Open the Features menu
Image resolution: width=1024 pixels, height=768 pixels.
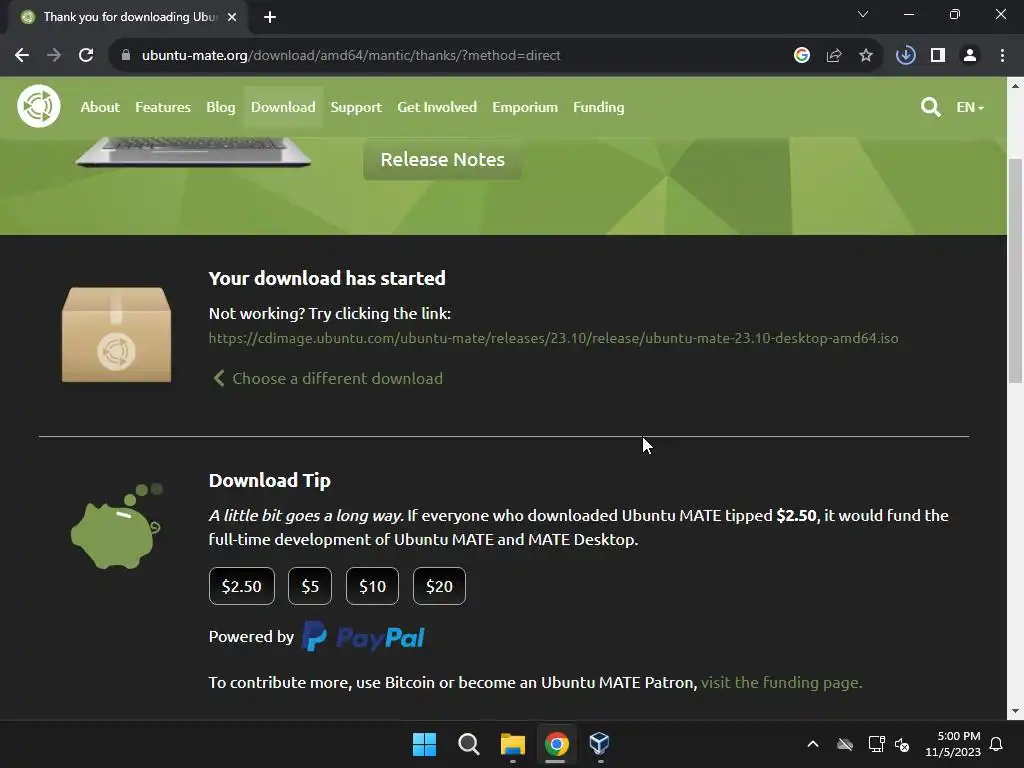pyautogui.click(x=163, y=107)
